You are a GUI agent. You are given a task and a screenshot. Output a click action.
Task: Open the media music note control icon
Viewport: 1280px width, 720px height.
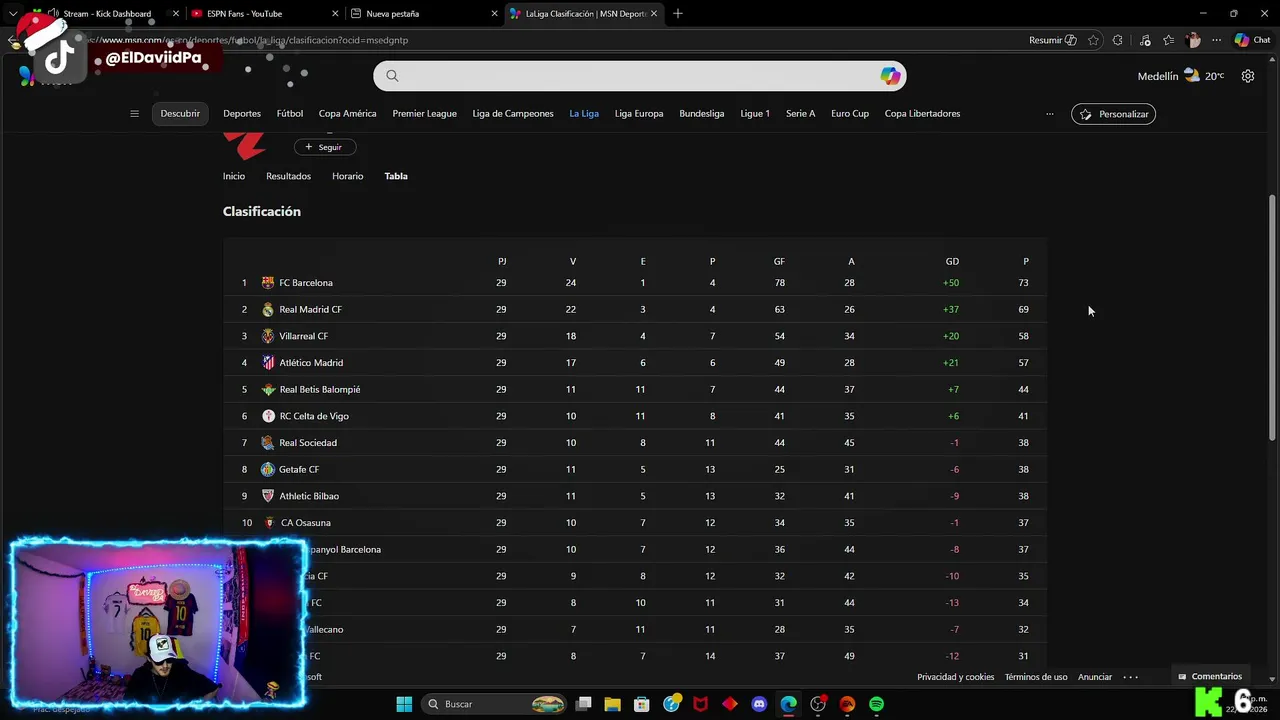pos(1145,40)
